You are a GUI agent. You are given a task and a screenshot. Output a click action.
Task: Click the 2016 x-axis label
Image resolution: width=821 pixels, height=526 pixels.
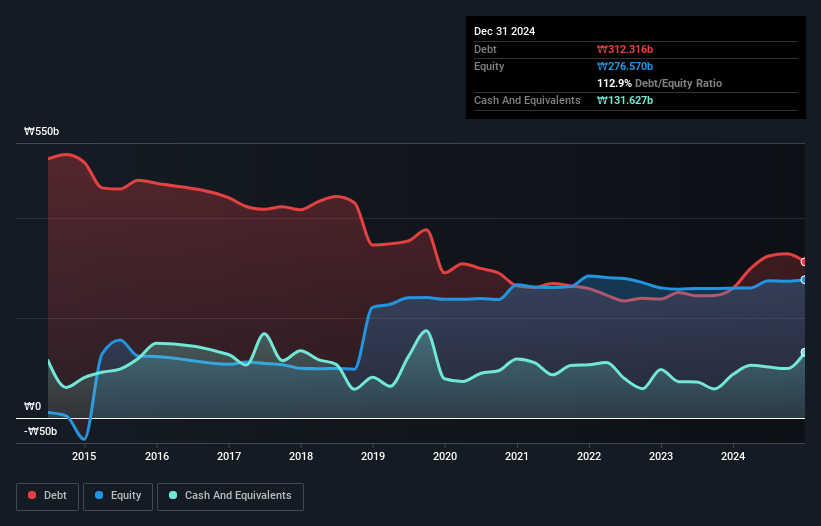pos(157,456)
